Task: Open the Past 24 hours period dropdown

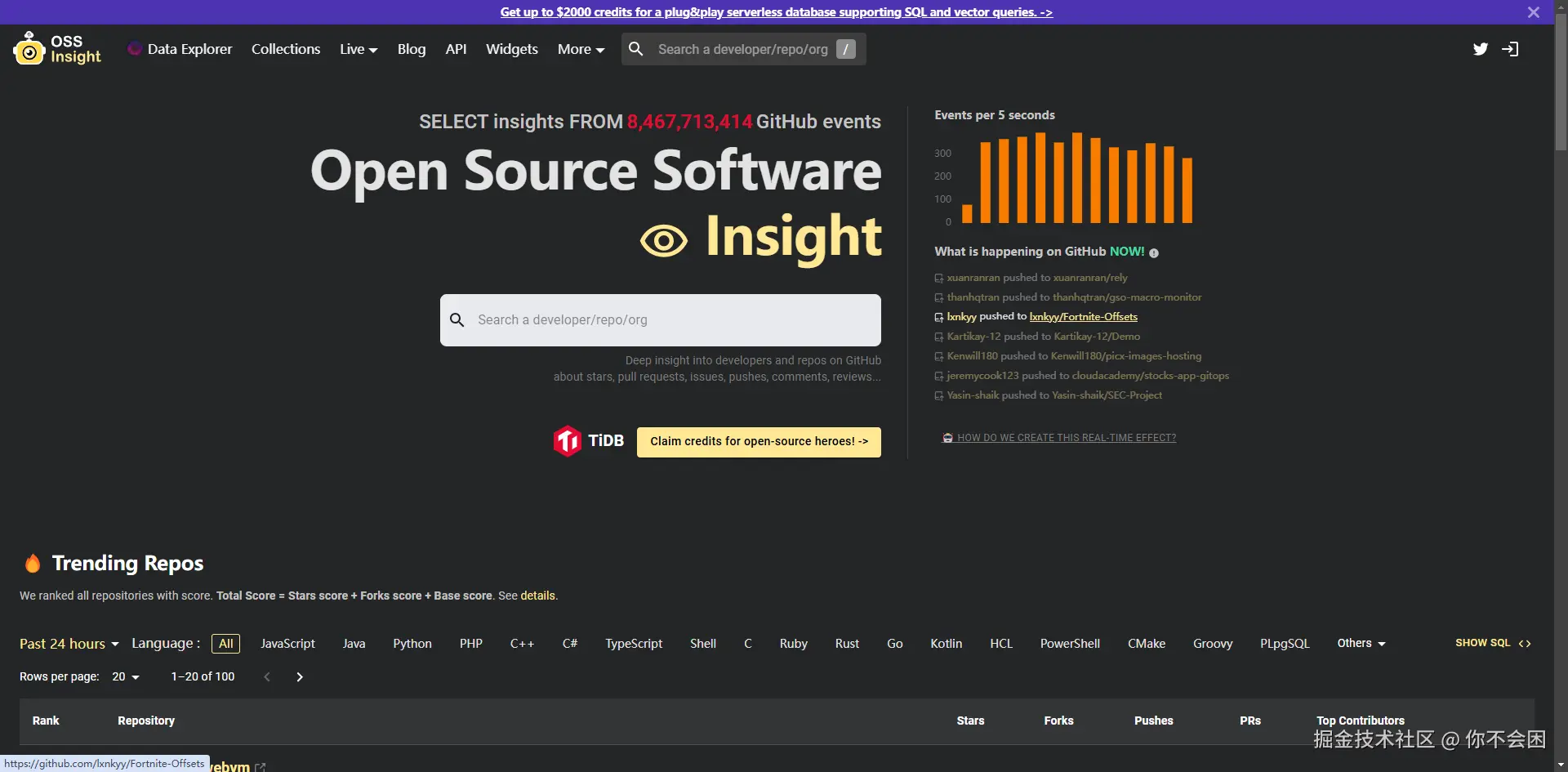Action: [69, 644]
